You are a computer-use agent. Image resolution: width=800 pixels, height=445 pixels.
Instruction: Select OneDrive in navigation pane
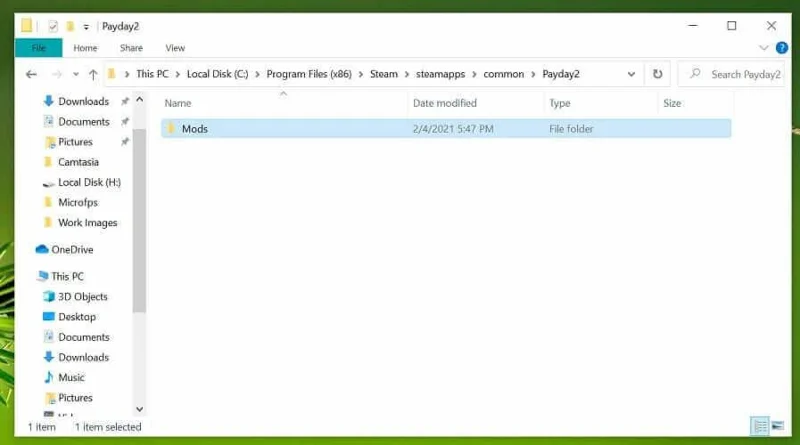pyautogui.click(x=72, y=250)
